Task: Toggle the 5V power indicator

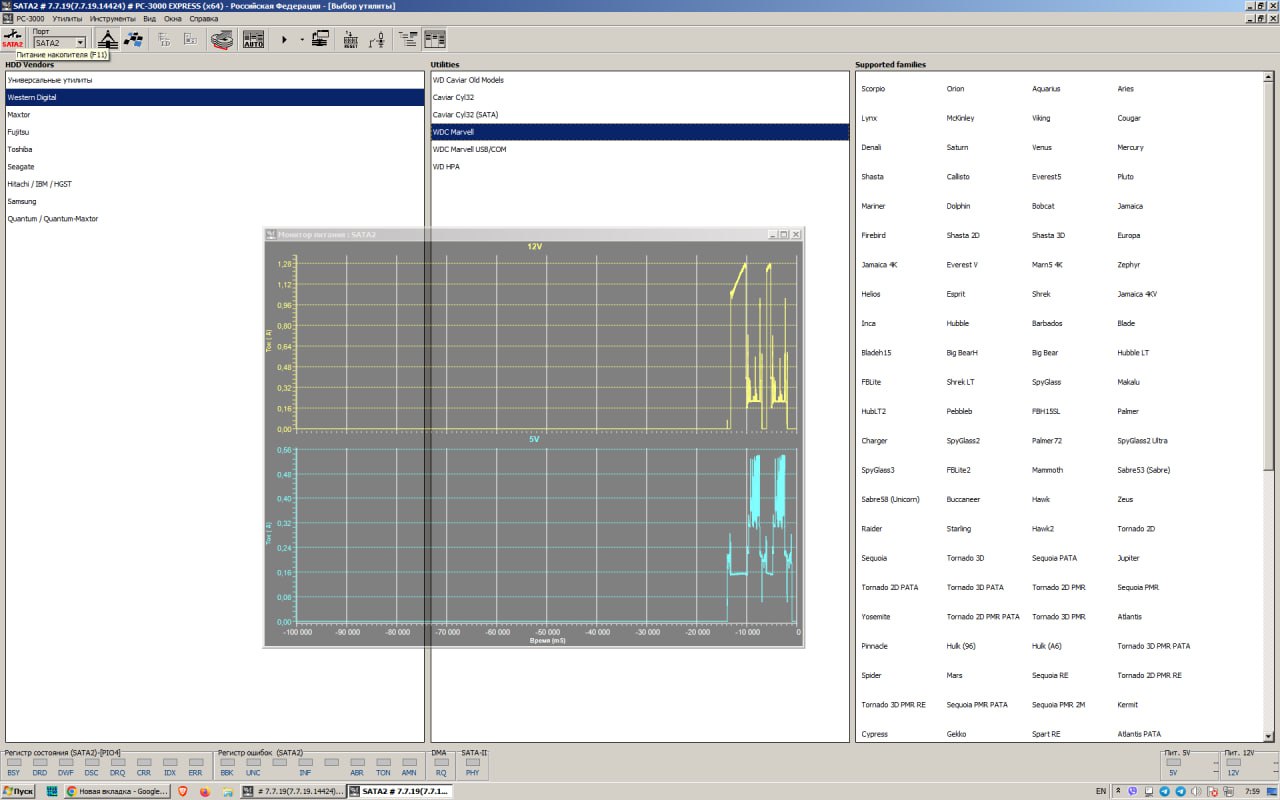Action: pos(1174,762)
